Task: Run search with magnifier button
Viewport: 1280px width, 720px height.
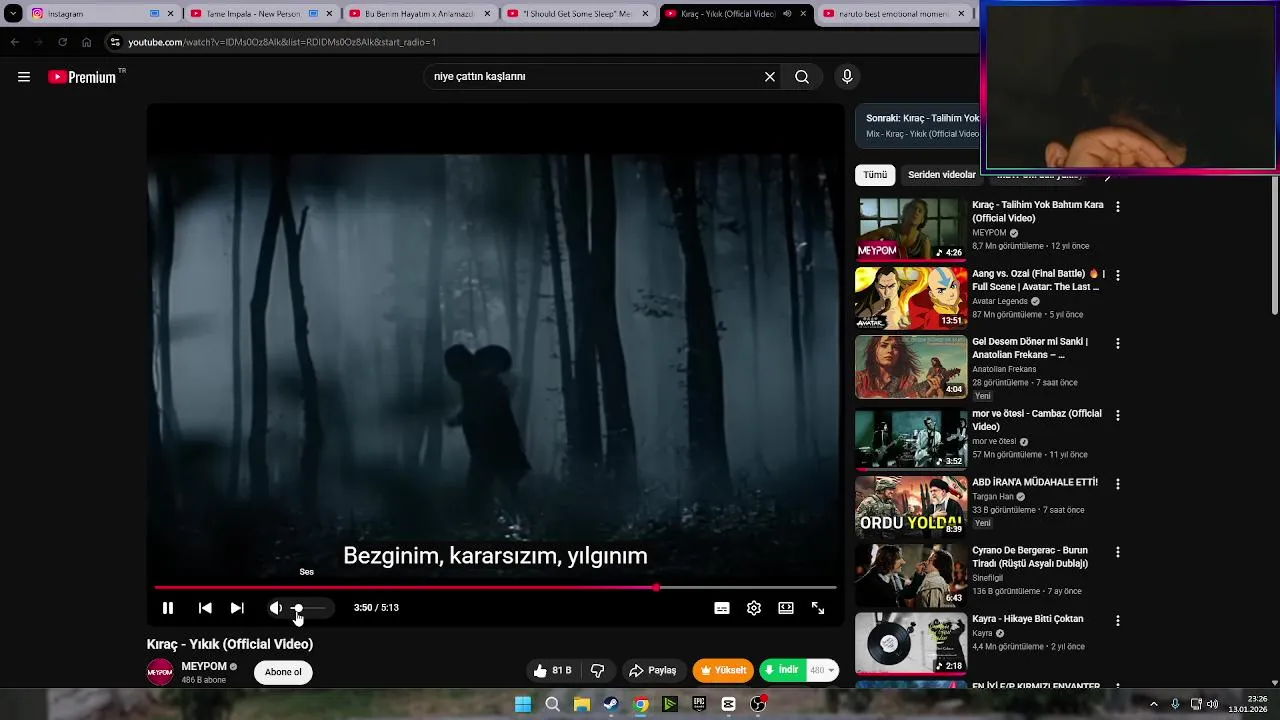Action: click(802, 77)
